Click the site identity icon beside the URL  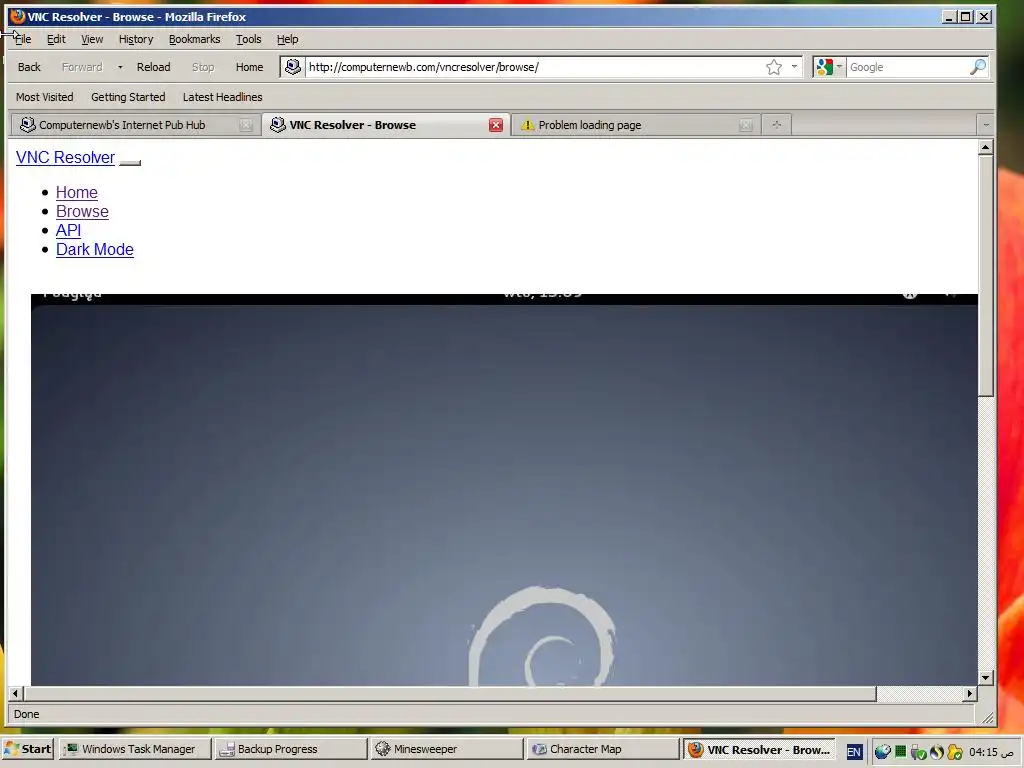293,67
